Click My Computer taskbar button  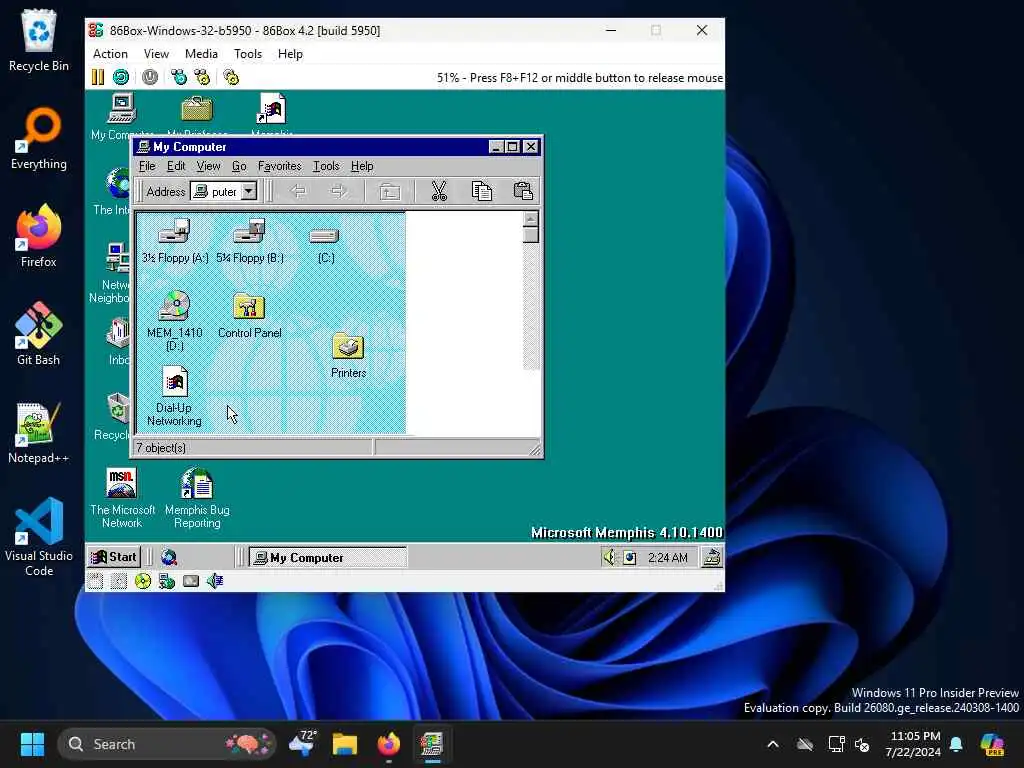(x=328, y=557)
